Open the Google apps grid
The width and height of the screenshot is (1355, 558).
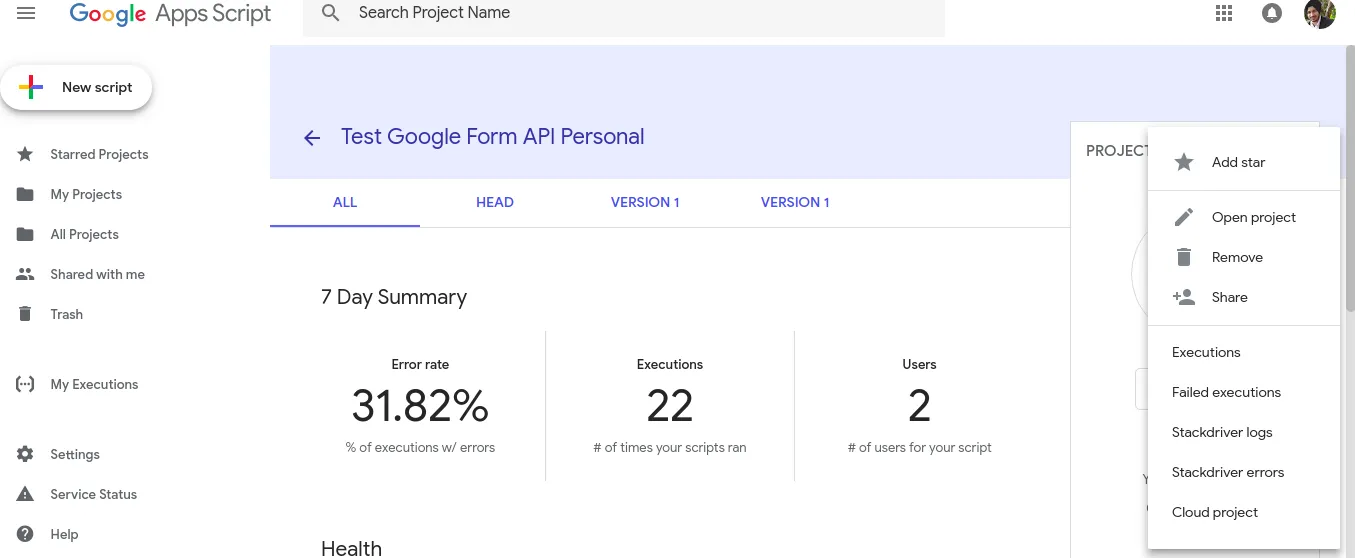(1224, 14)
